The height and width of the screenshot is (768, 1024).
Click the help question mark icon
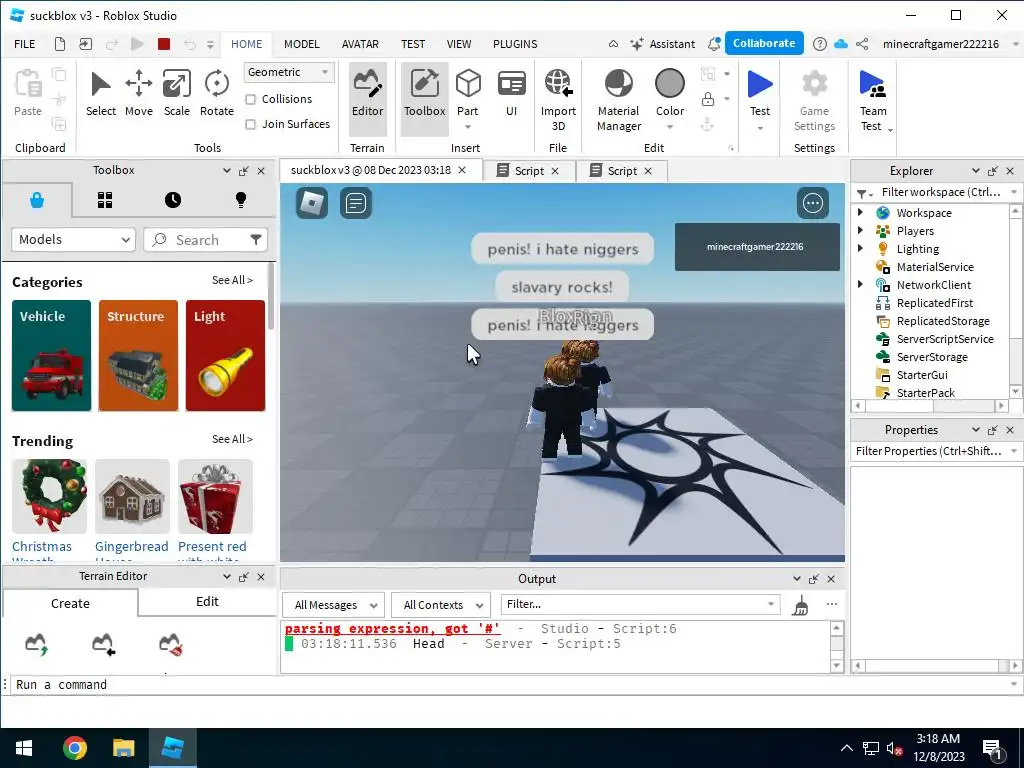pos(819,44)
